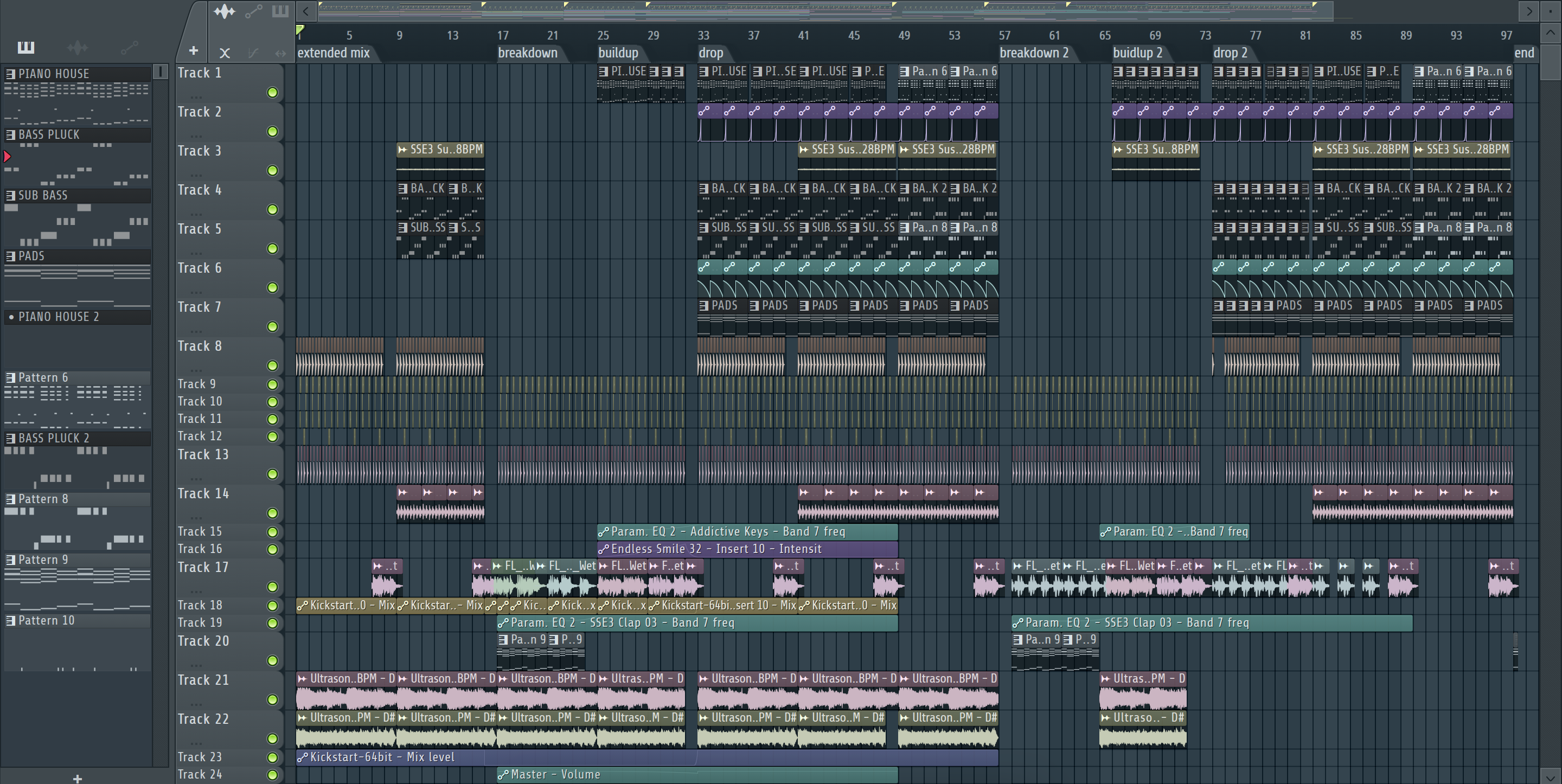The image size is (1562, 784).
Task: Open clip menu of first Ultrason clip on Track 22
Action: [x=302, y=718]
